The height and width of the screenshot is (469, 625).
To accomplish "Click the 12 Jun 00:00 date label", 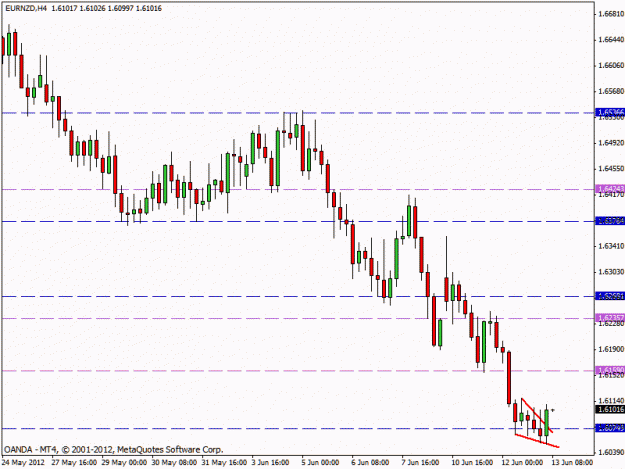I will [522, 463].
